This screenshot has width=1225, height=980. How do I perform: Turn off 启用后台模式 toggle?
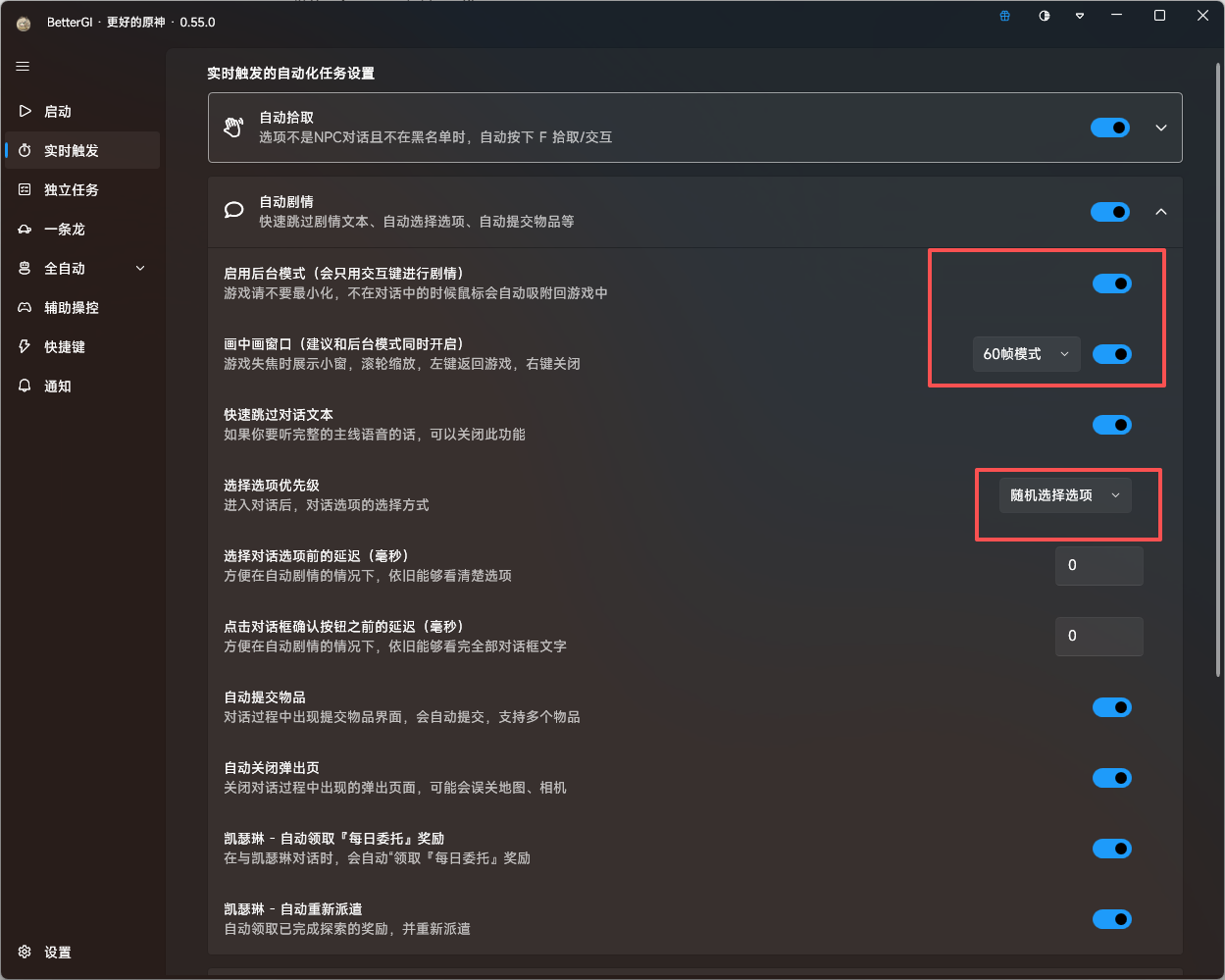coord(1111,284)
